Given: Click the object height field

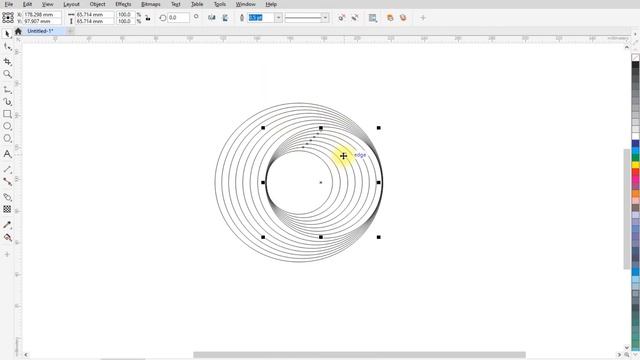Looking at the screenshot, I should point(94,21).
